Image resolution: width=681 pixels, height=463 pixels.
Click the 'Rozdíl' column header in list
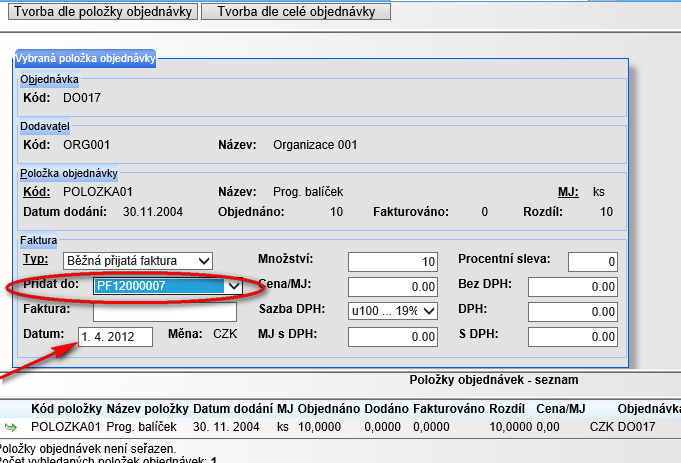508,410
